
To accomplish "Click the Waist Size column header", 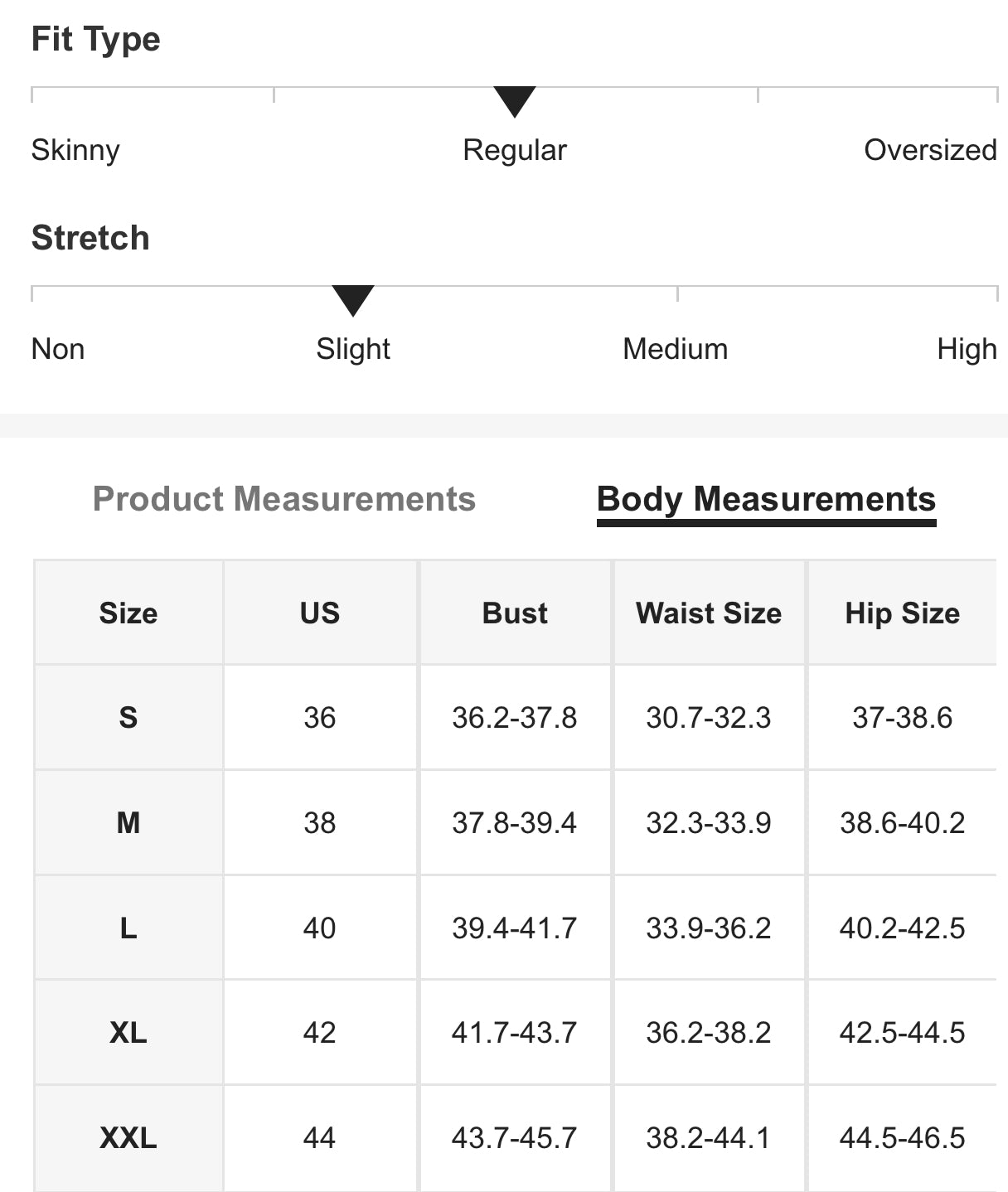I will click(x=709, y=613).
